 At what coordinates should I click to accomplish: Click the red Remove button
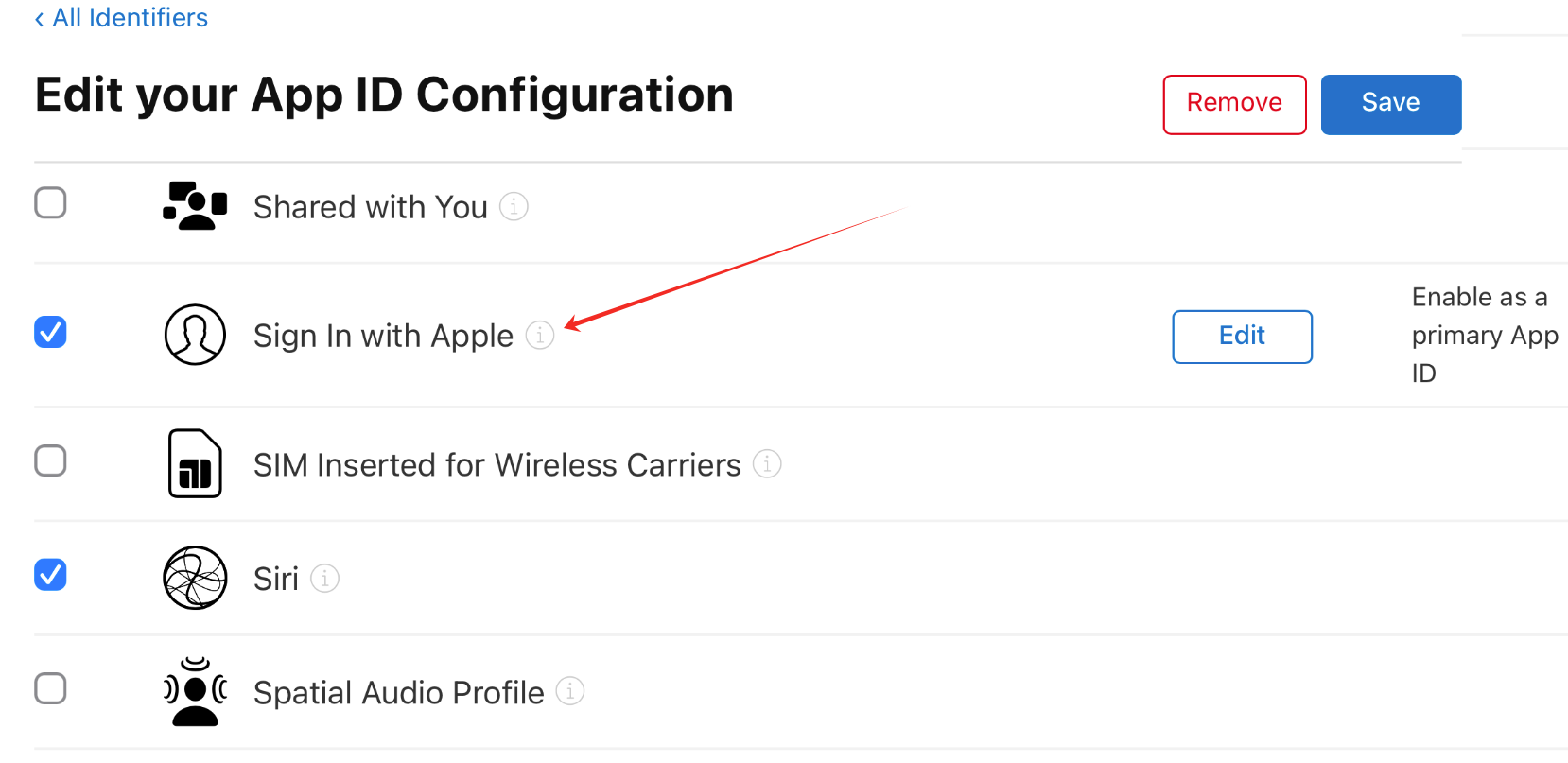pyautogui.click(x=1234, y=105)
